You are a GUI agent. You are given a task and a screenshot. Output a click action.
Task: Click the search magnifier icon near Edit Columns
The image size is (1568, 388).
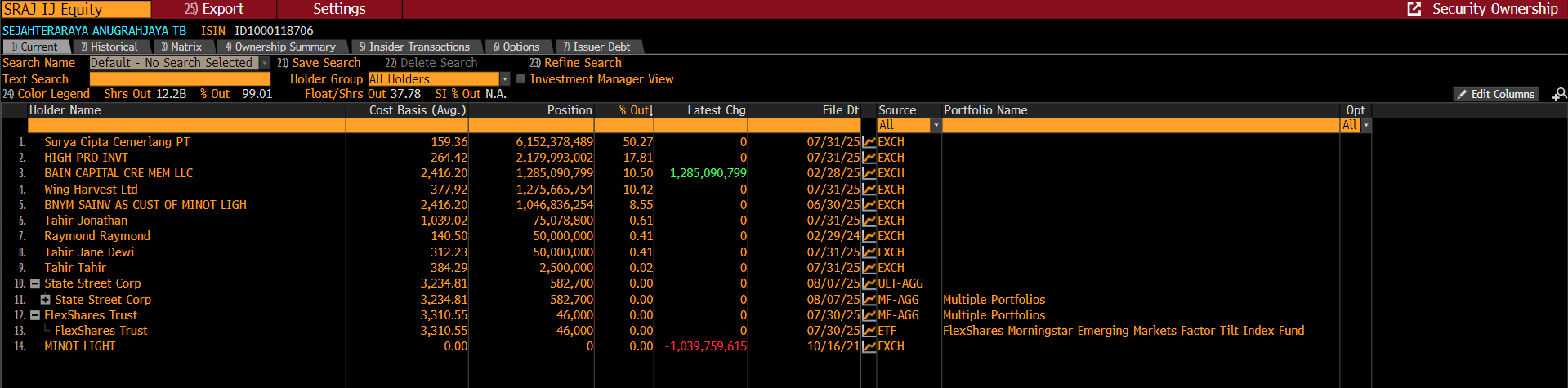pyautogui.click(x=1559, y=95)
